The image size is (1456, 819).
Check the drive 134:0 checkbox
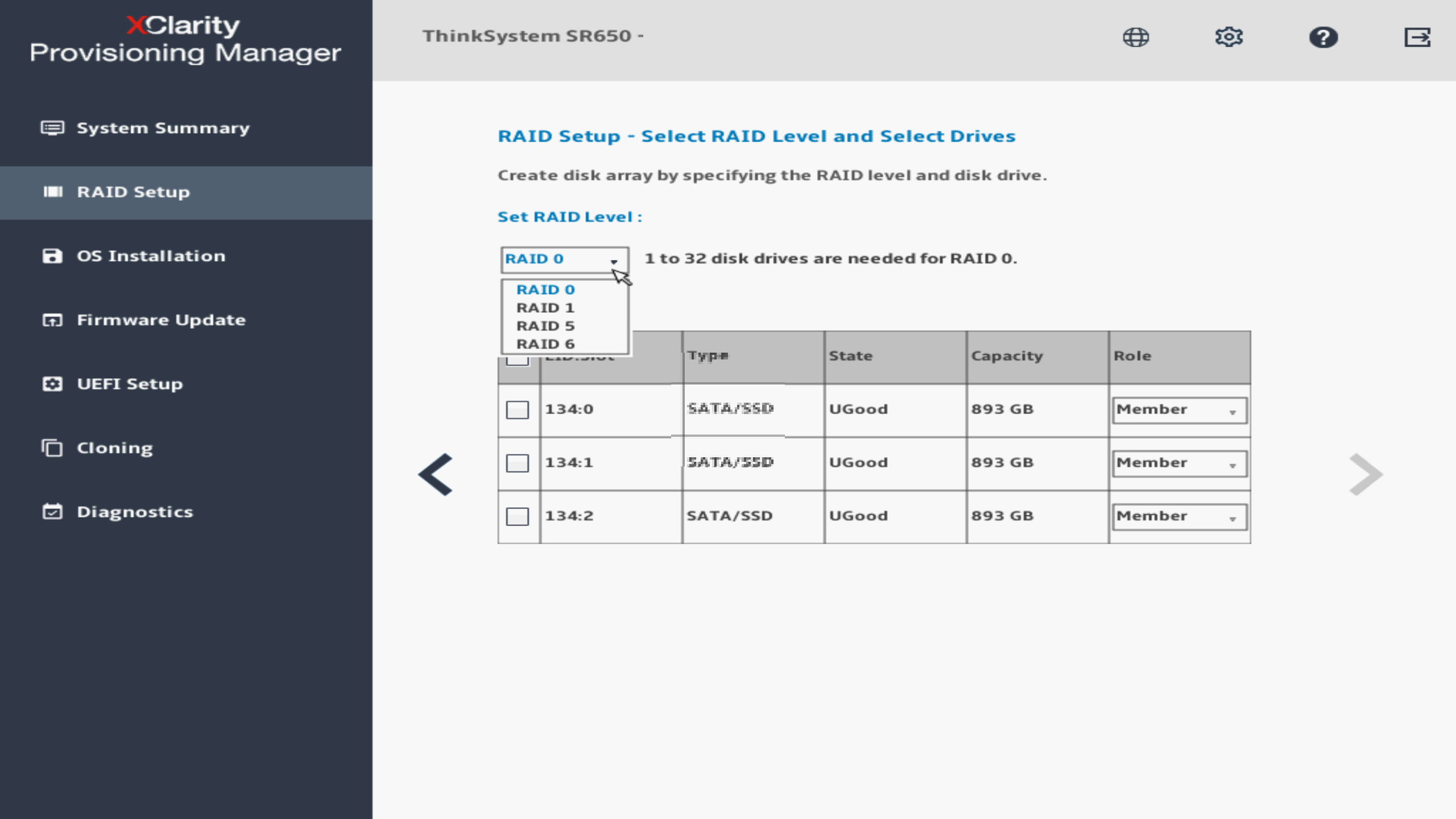tap(517, 409)
